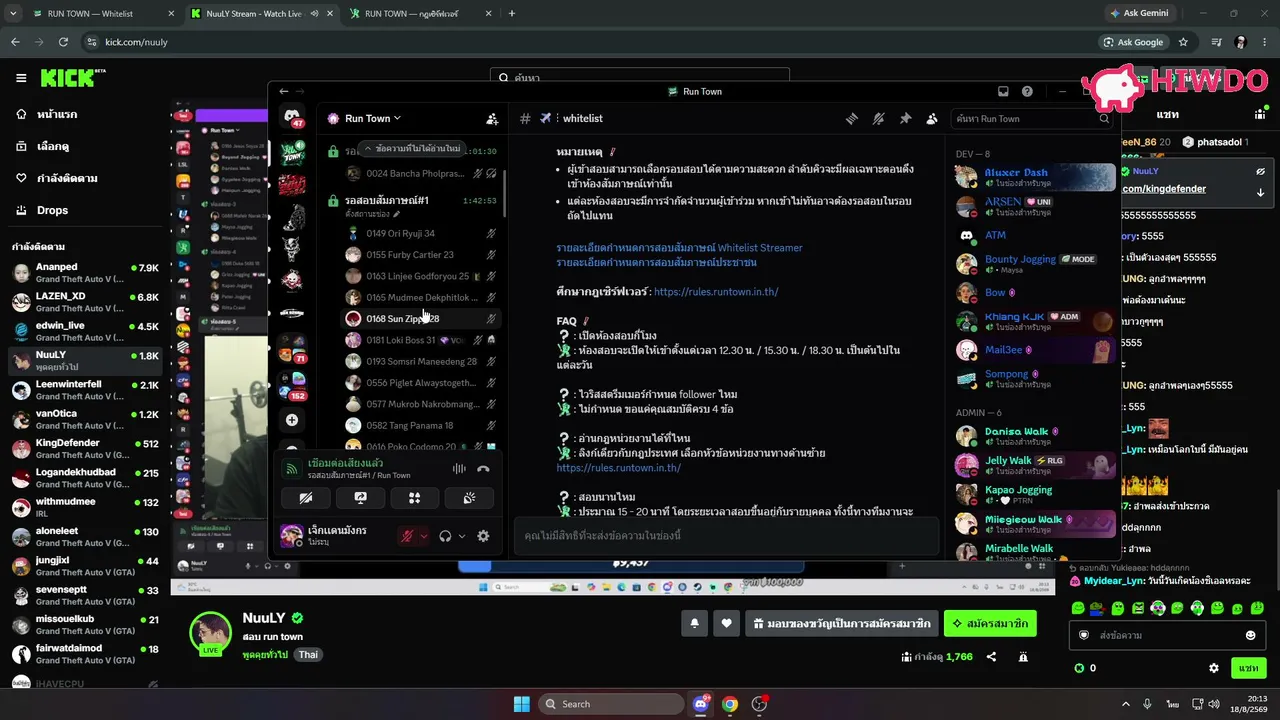Open LAZEN_XD channel in following list
Image resolution: width=1280 pixels, height=720 pixels.
86,302
